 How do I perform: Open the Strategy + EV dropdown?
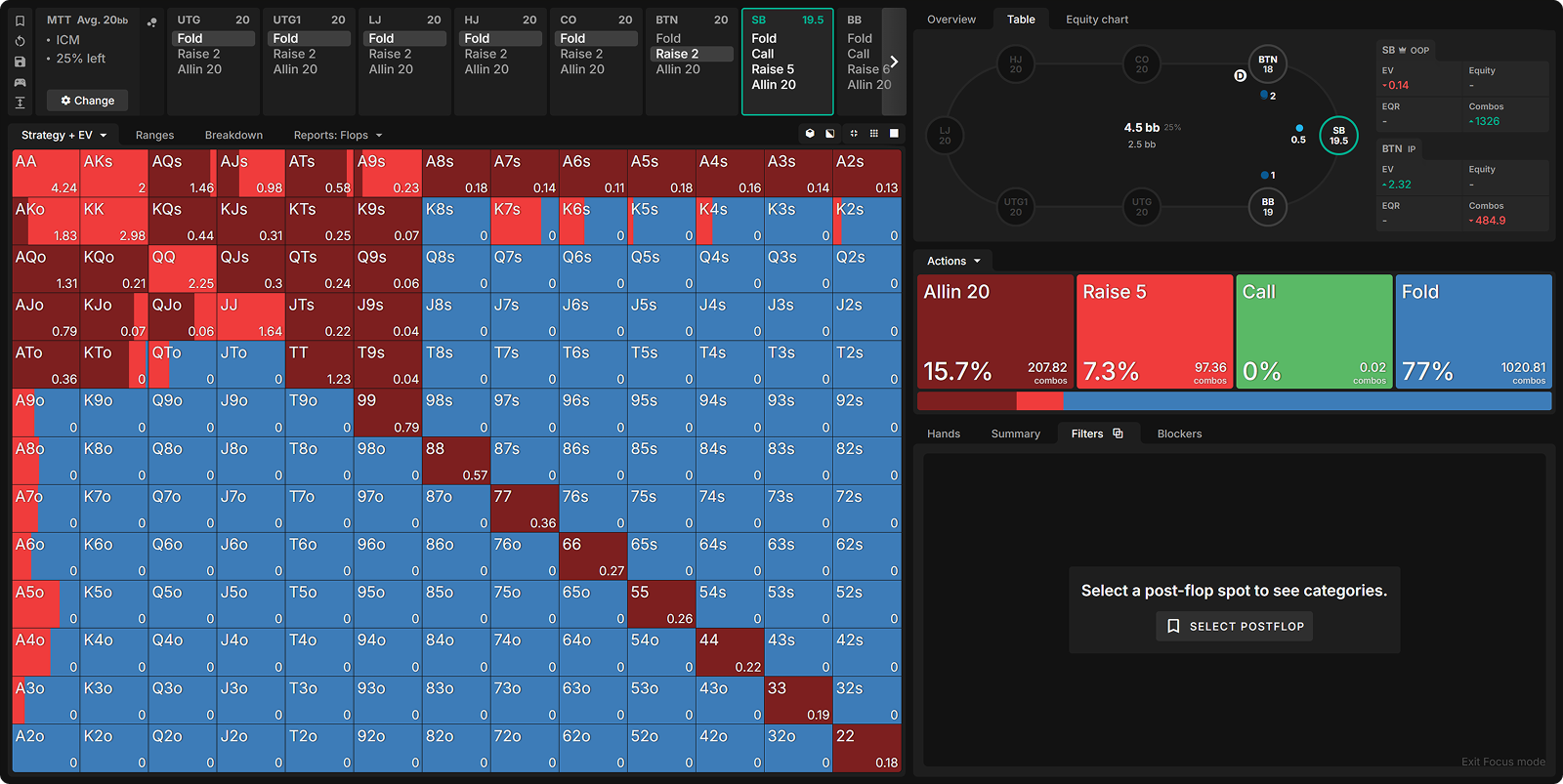click(63, 135)
